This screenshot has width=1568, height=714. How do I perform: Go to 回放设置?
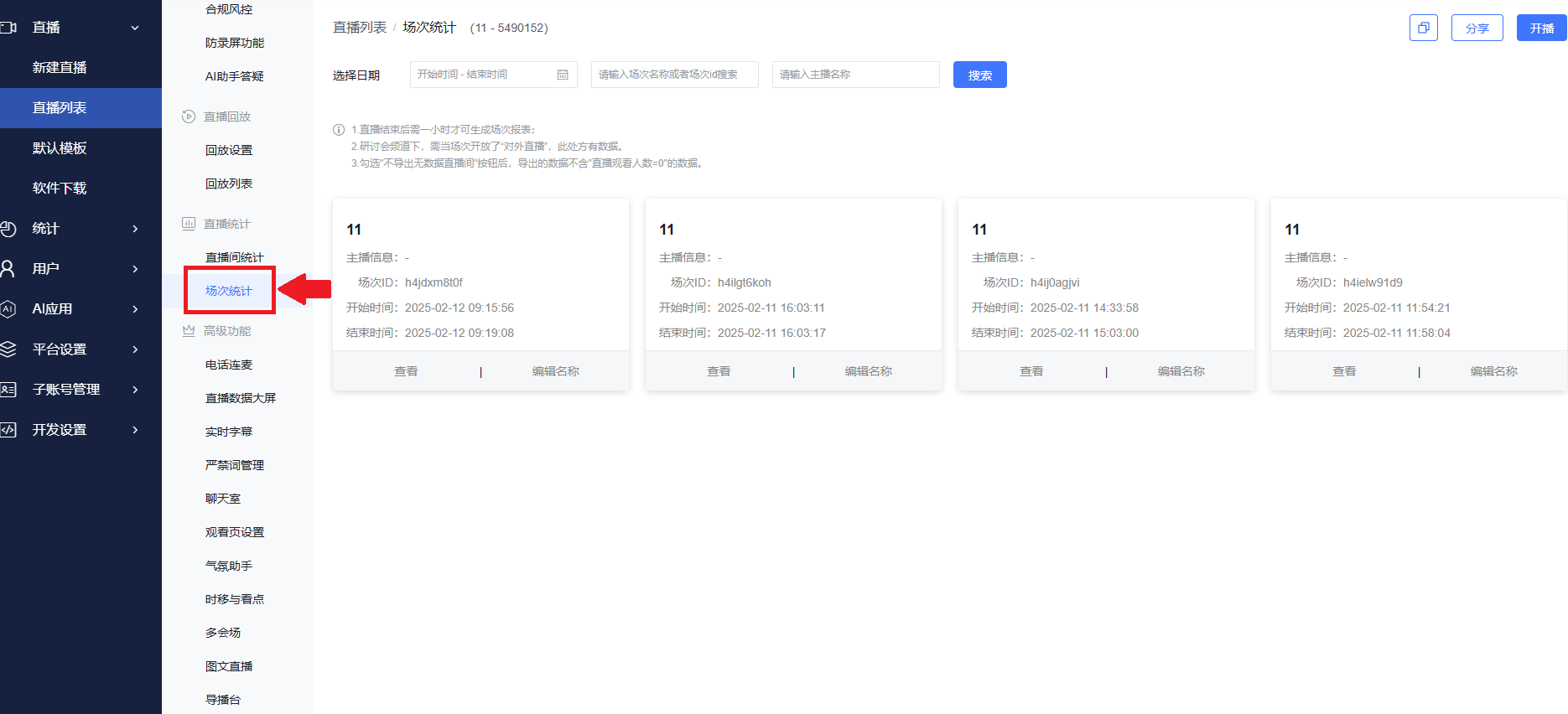[229, 150]
